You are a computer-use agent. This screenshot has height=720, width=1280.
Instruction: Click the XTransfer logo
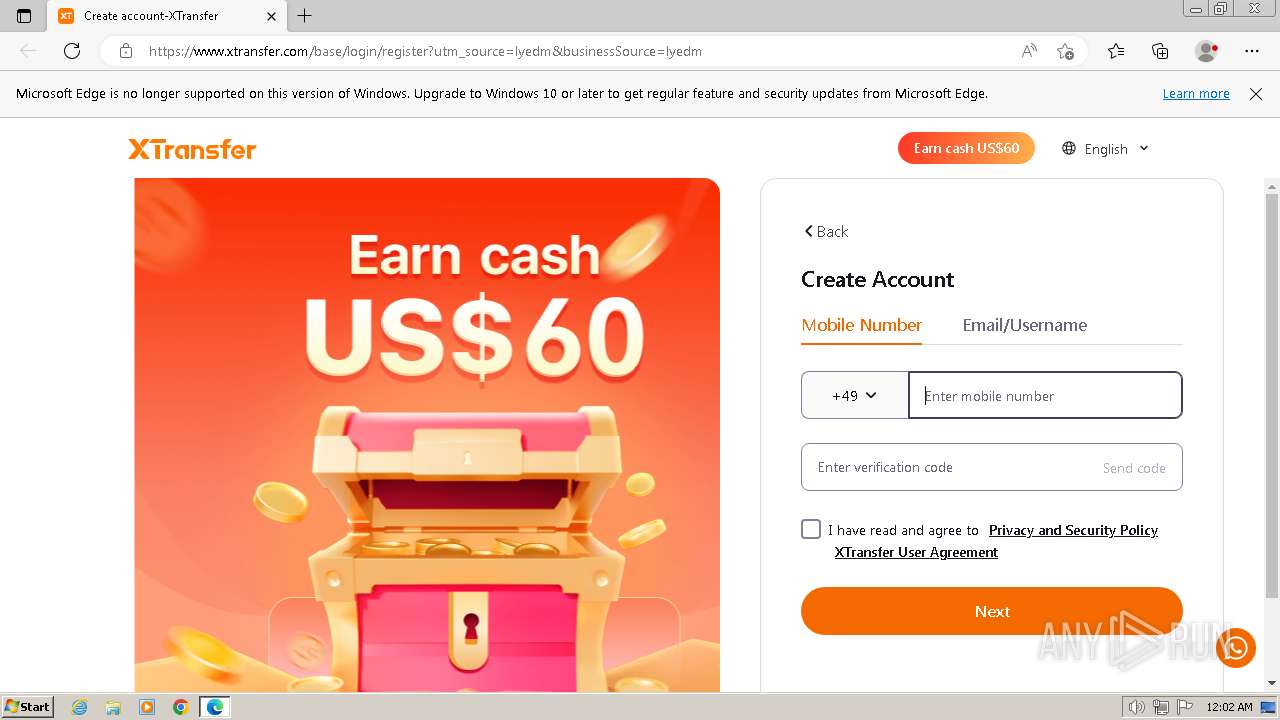tap(192, 149)
